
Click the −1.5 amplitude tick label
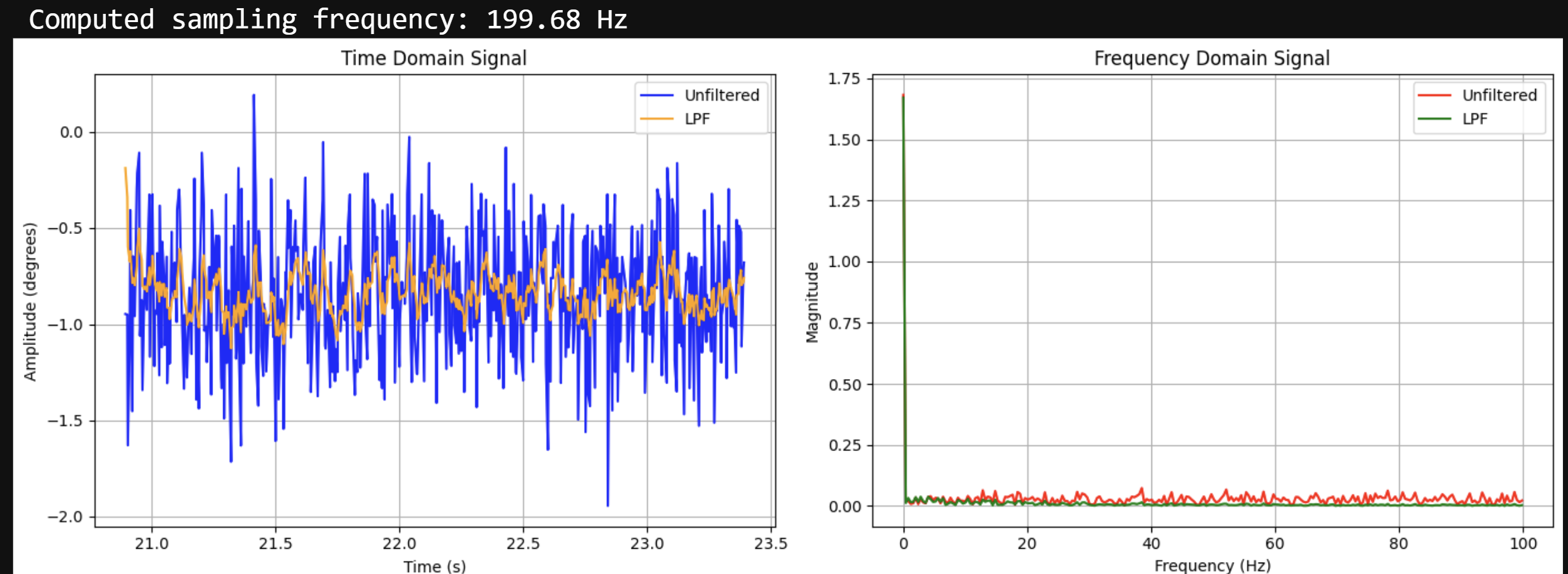pos(65,421)
